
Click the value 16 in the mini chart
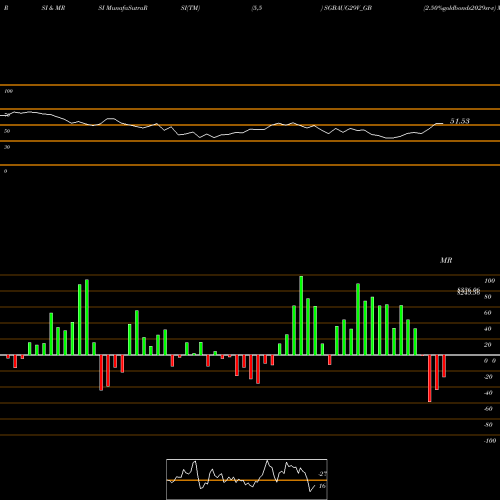click(x=322, y=486)
